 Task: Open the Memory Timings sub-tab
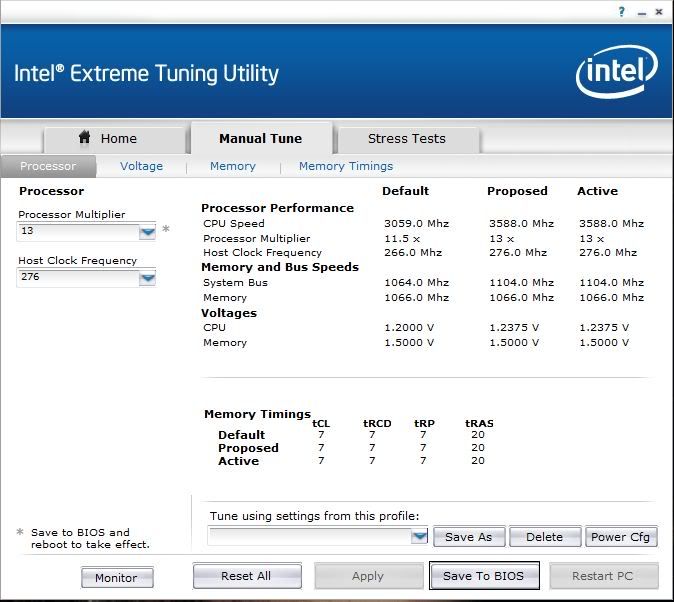(346, 166)
